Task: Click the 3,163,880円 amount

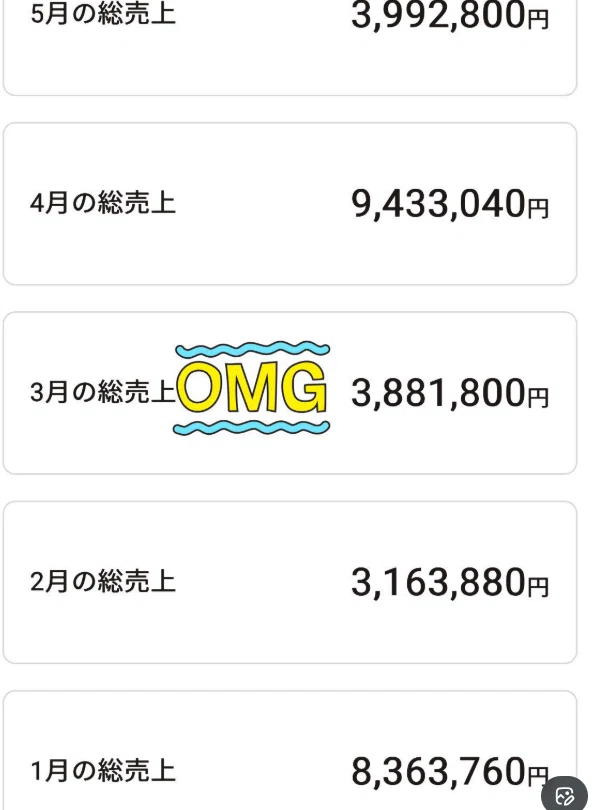Action: (x=450, y=582)
